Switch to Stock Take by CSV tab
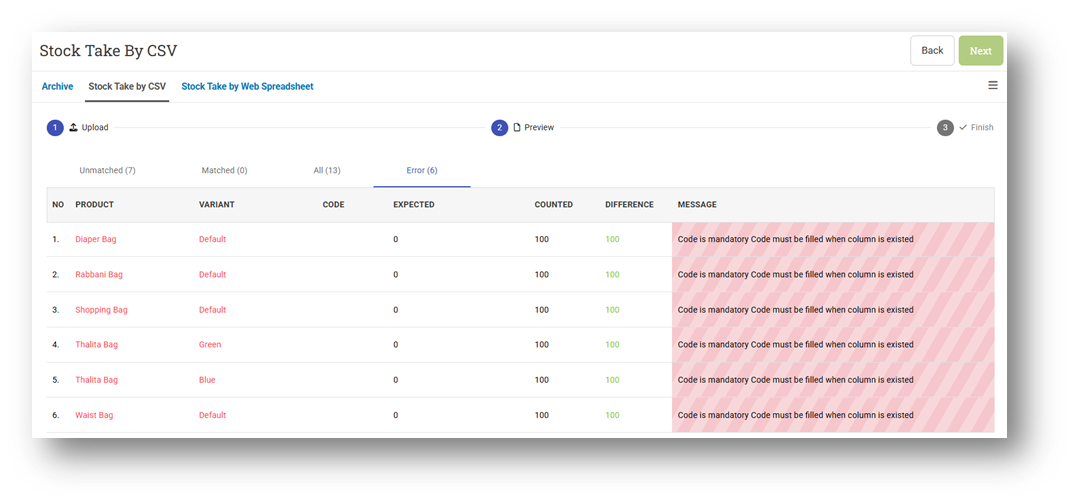 tap(127, 87)
